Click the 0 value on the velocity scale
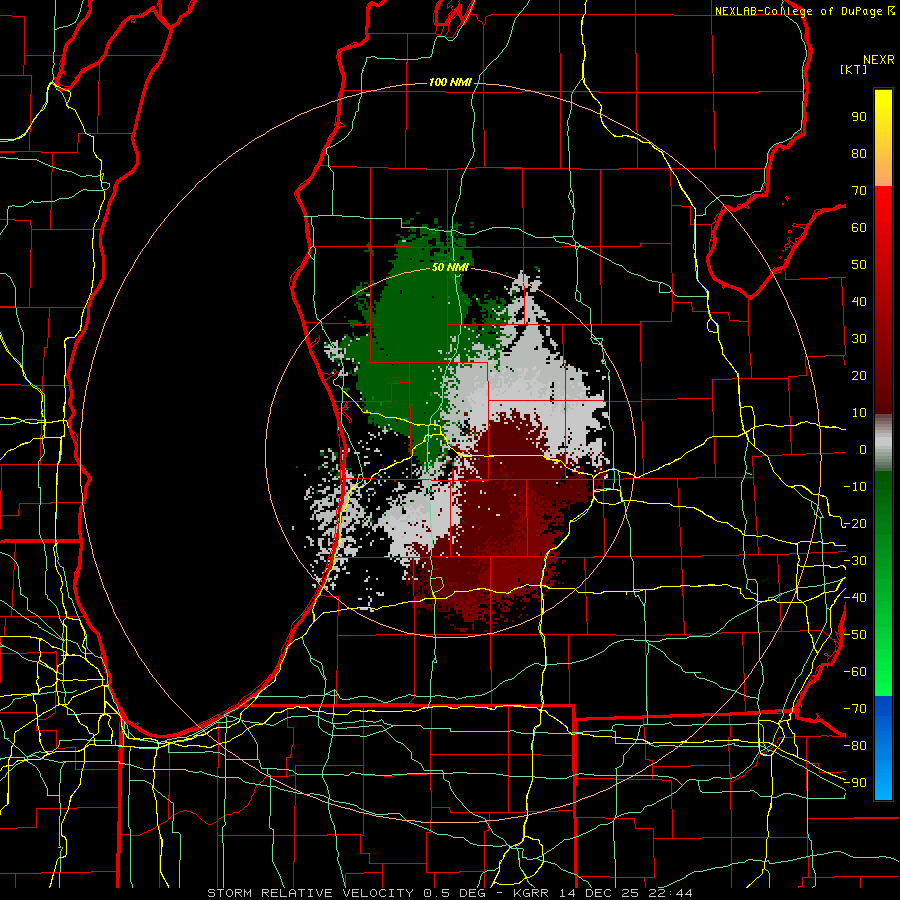This screenshot has height=900, width=900. [x=863, y=449]
